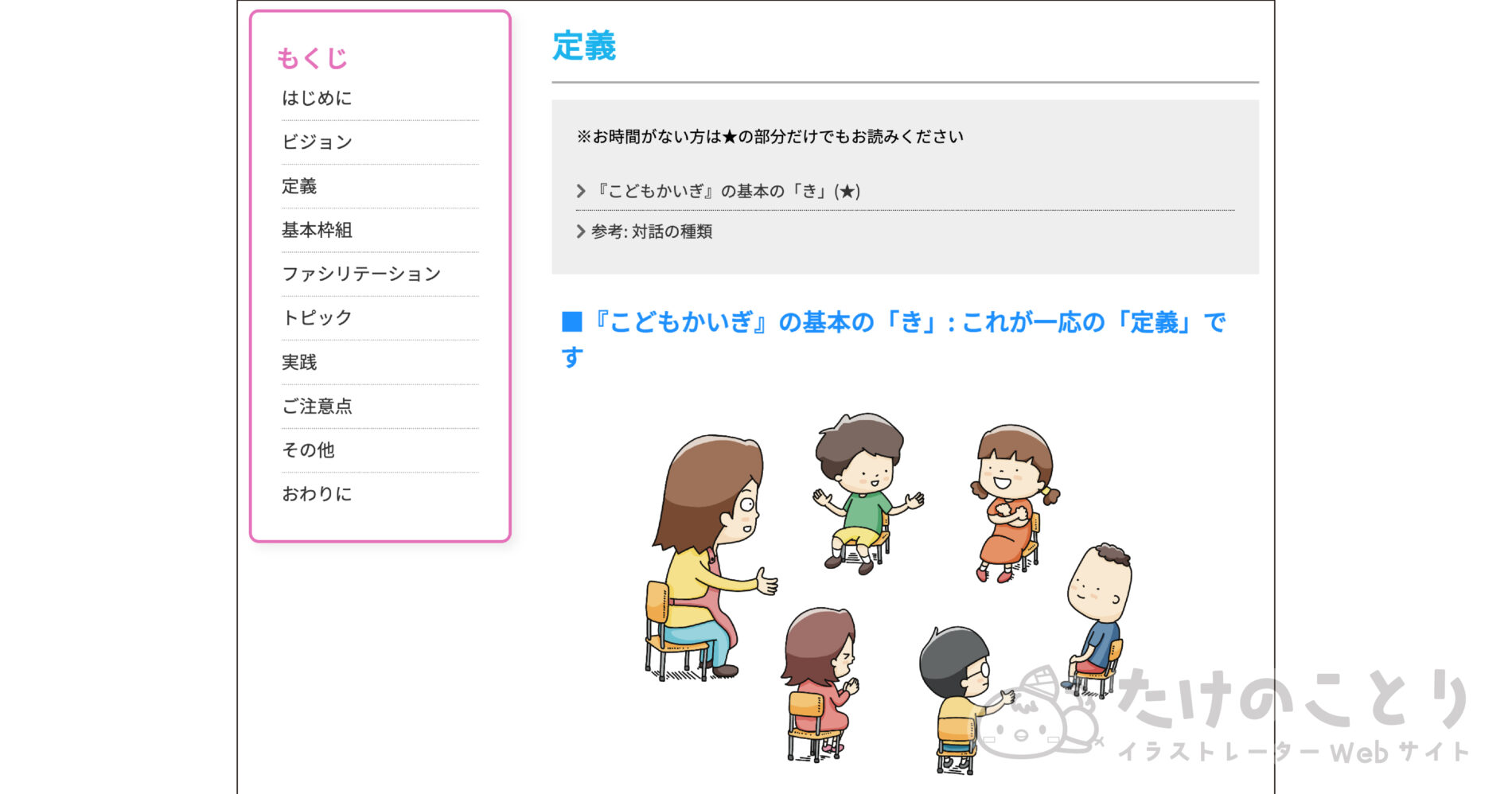Screen dimensions: 1512x794
Task: Open 『こどもかいぎ』の基本の「き」(★) anchor link
Action: click(727, 191)
